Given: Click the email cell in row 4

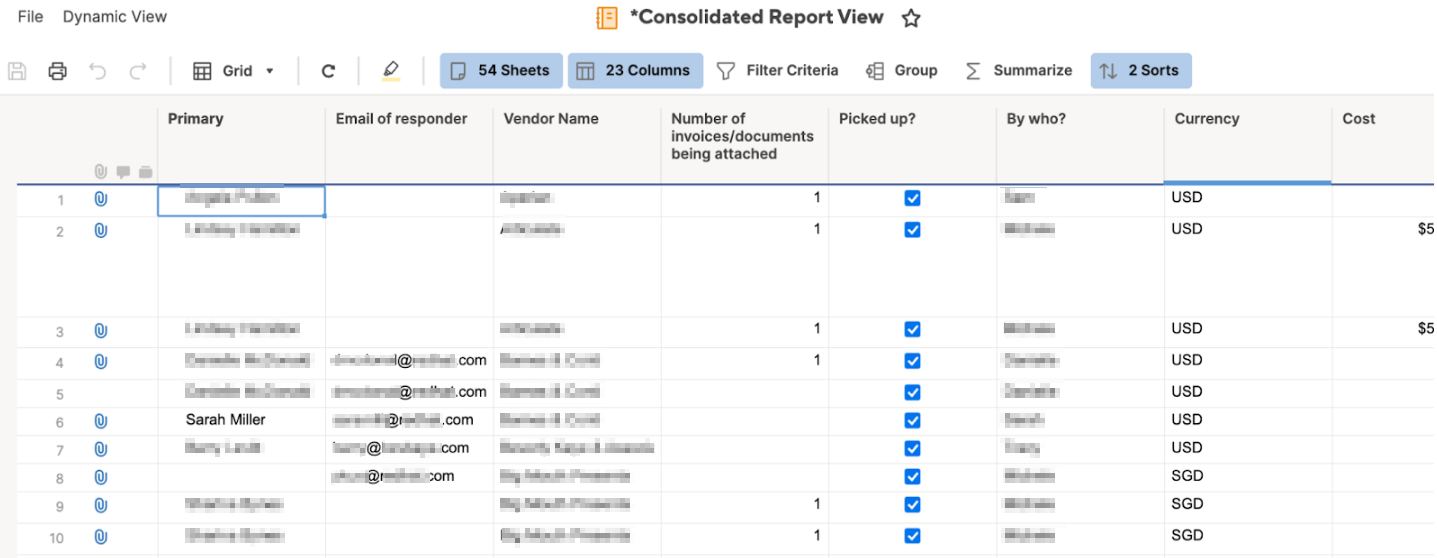Looking at the screenshot, I should (409, 362).
